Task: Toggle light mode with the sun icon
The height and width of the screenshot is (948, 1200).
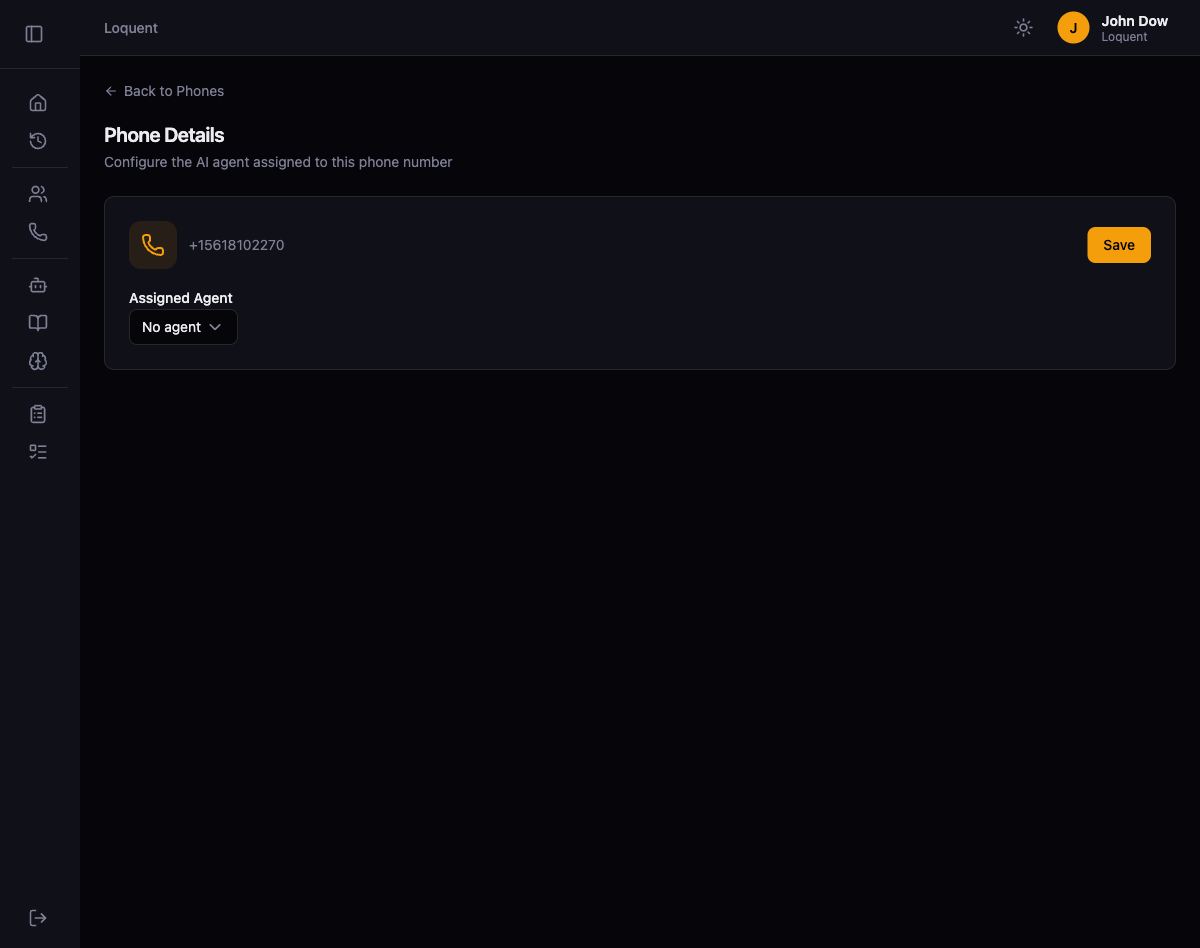Action: pyautogui.click(x=1023, y=27)
